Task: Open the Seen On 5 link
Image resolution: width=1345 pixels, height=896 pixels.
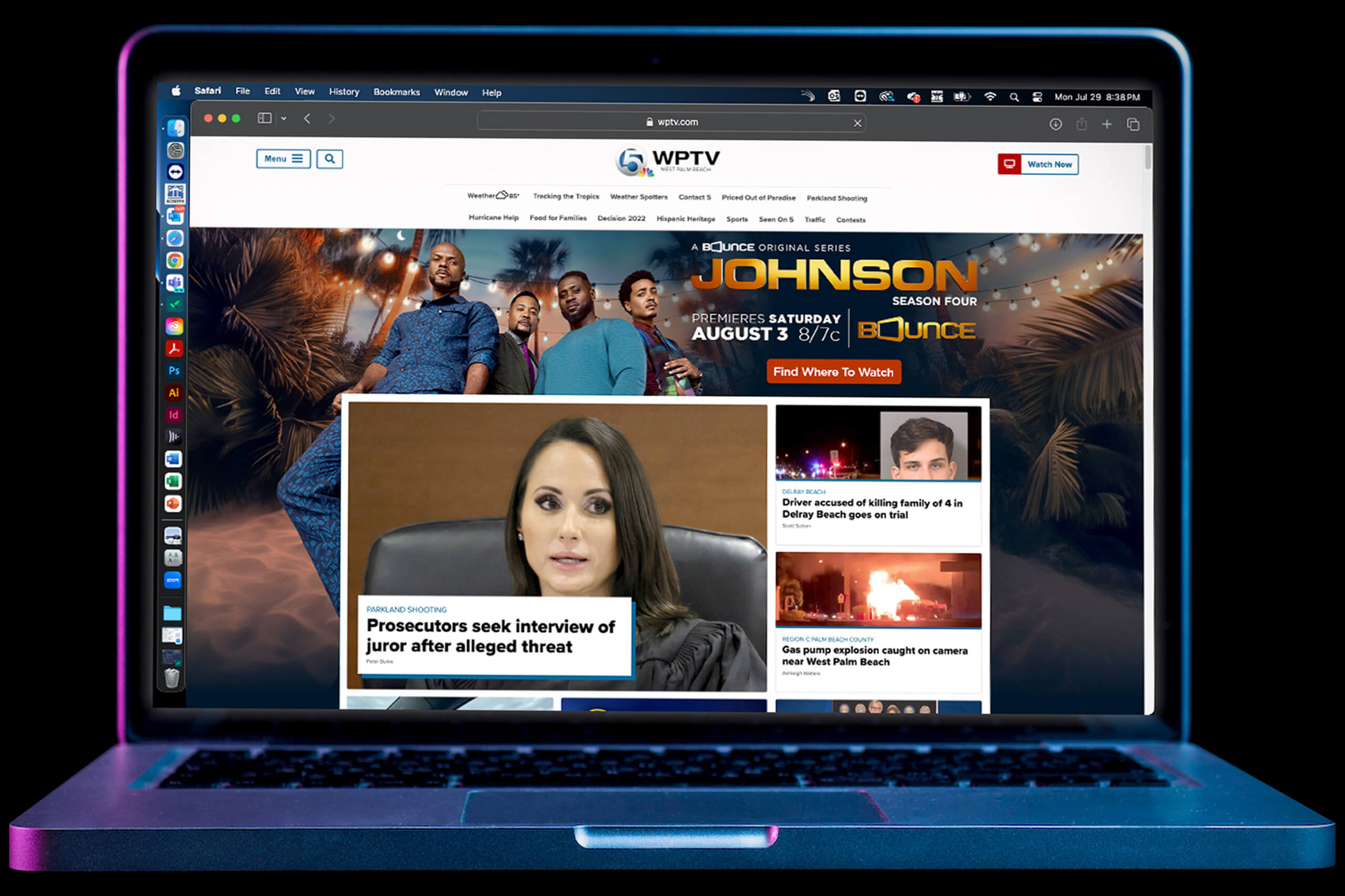Action: coord(775,220)
